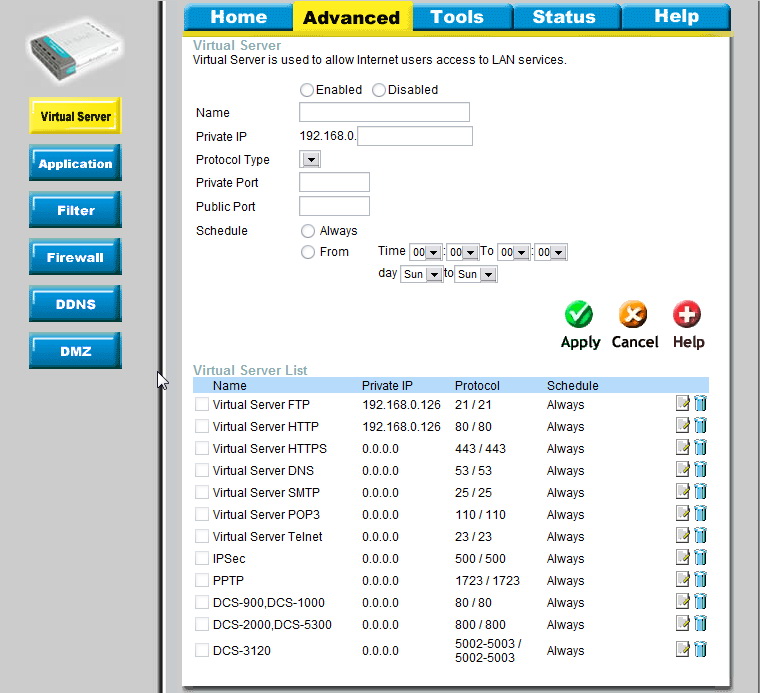The width and height of the screenshot is (760, 693).
Task: Check the IPSec row checkbox
Action: point(202,558)
